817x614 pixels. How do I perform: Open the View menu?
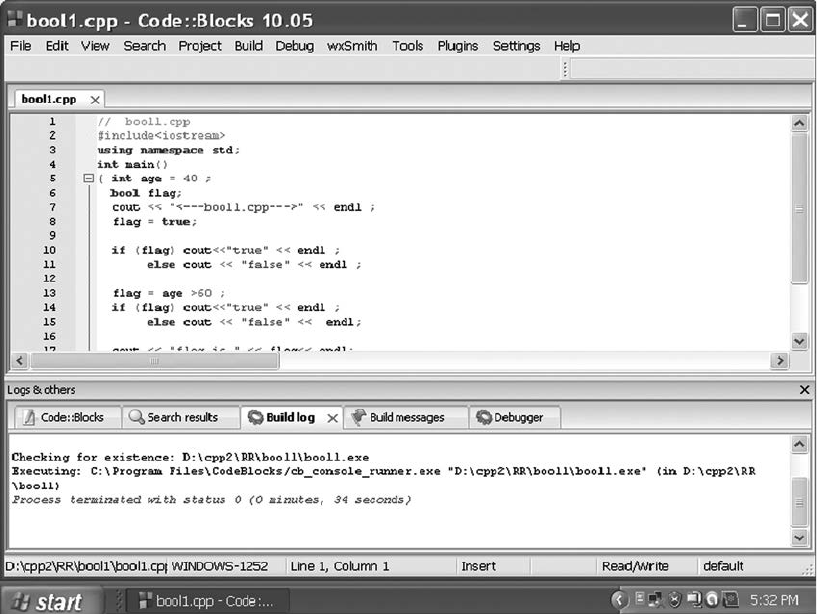point(95,46)
